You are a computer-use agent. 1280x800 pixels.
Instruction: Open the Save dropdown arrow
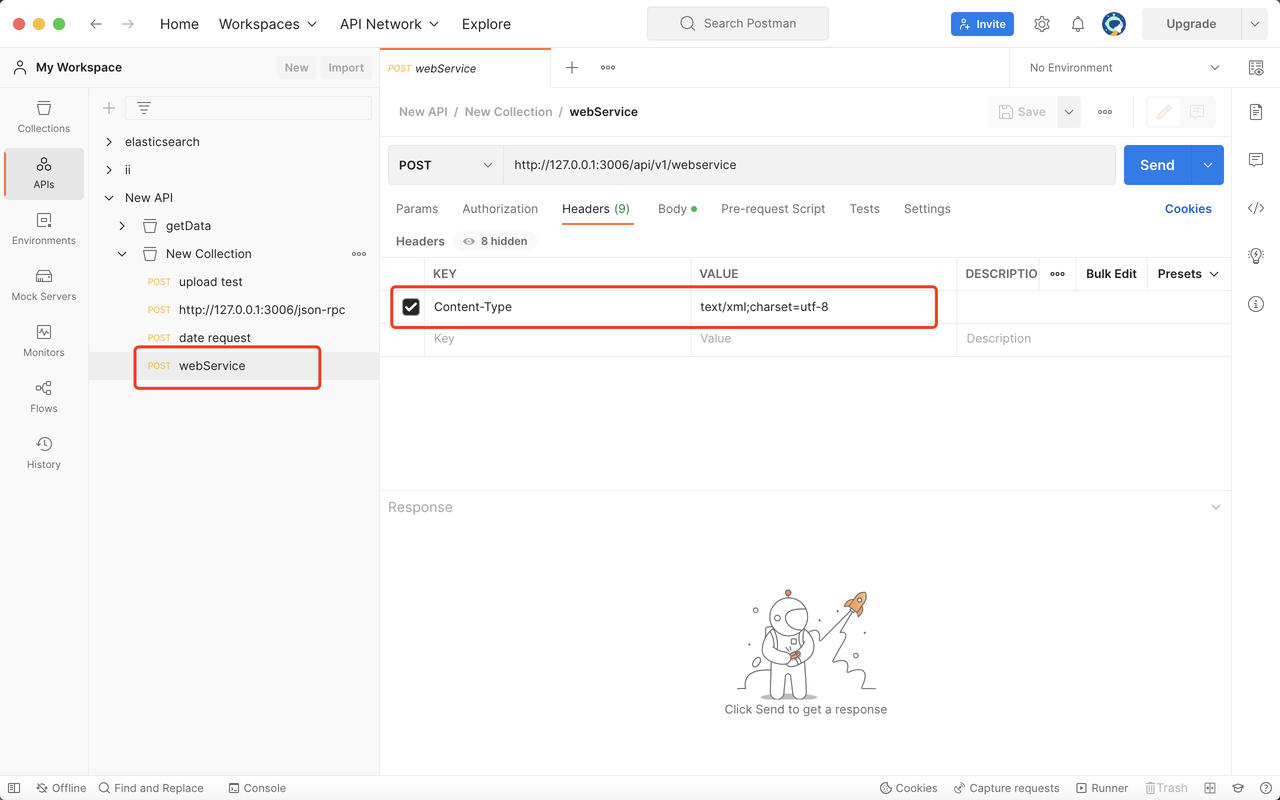click(x=1069, y=112)
